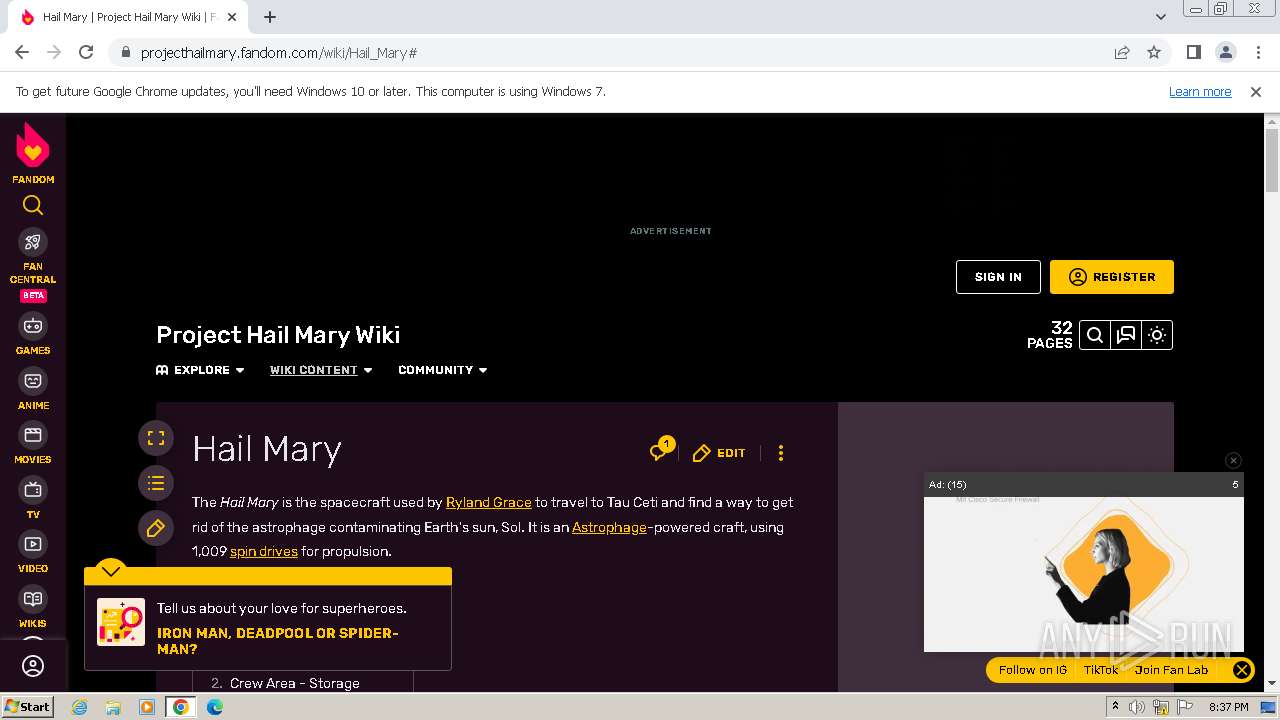
Task: Share this page icon in address bar
Action: pyautogui.click(x=1122, y=52)
